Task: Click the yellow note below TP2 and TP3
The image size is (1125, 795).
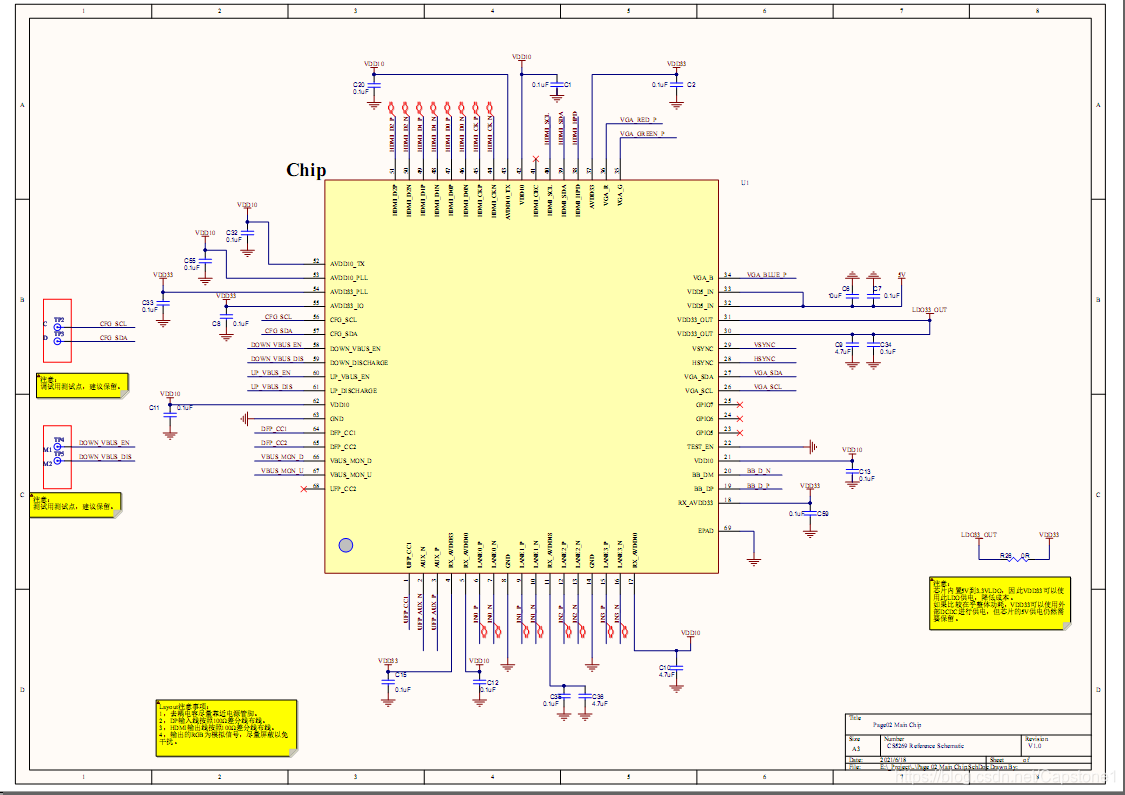Action: [x=83, y=385]
